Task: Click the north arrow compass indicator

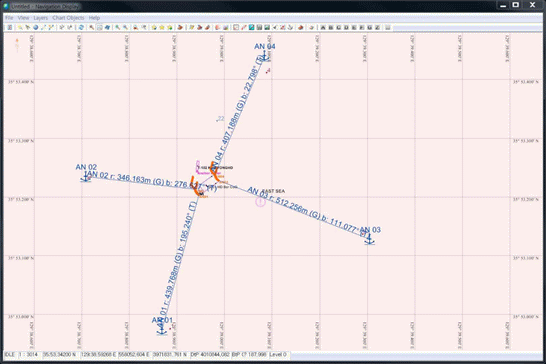Action: (x=17, y=45)
